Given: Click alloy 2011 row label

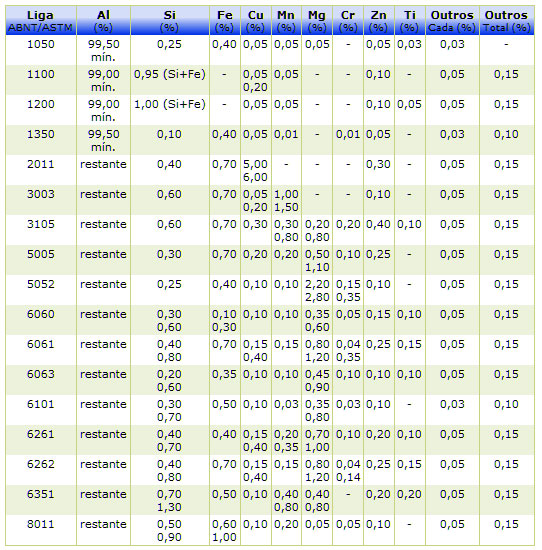Looking at the screenshot, I should (41, 164).
